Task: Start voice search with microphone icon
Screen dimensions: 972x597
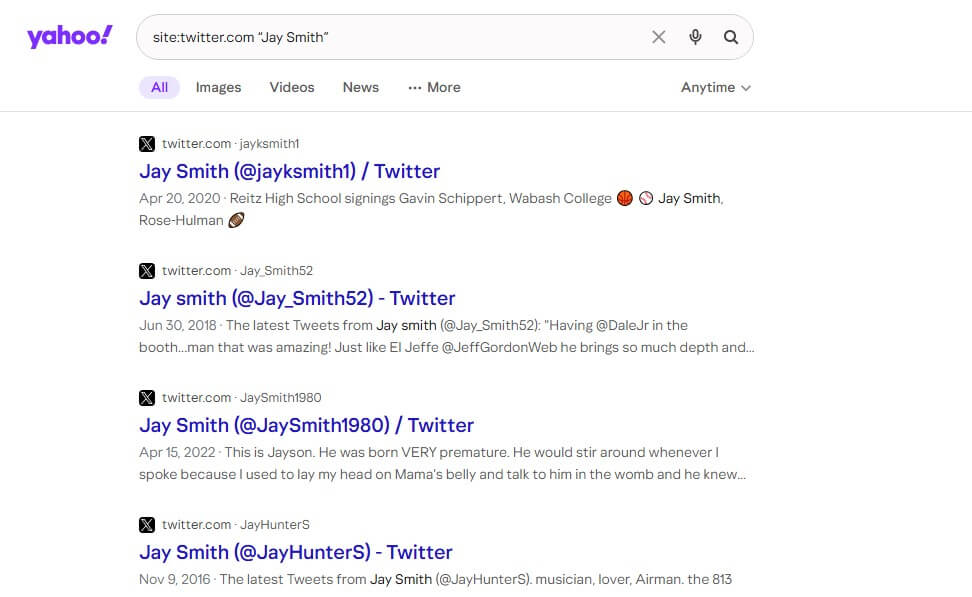Action: coord(696,37)
